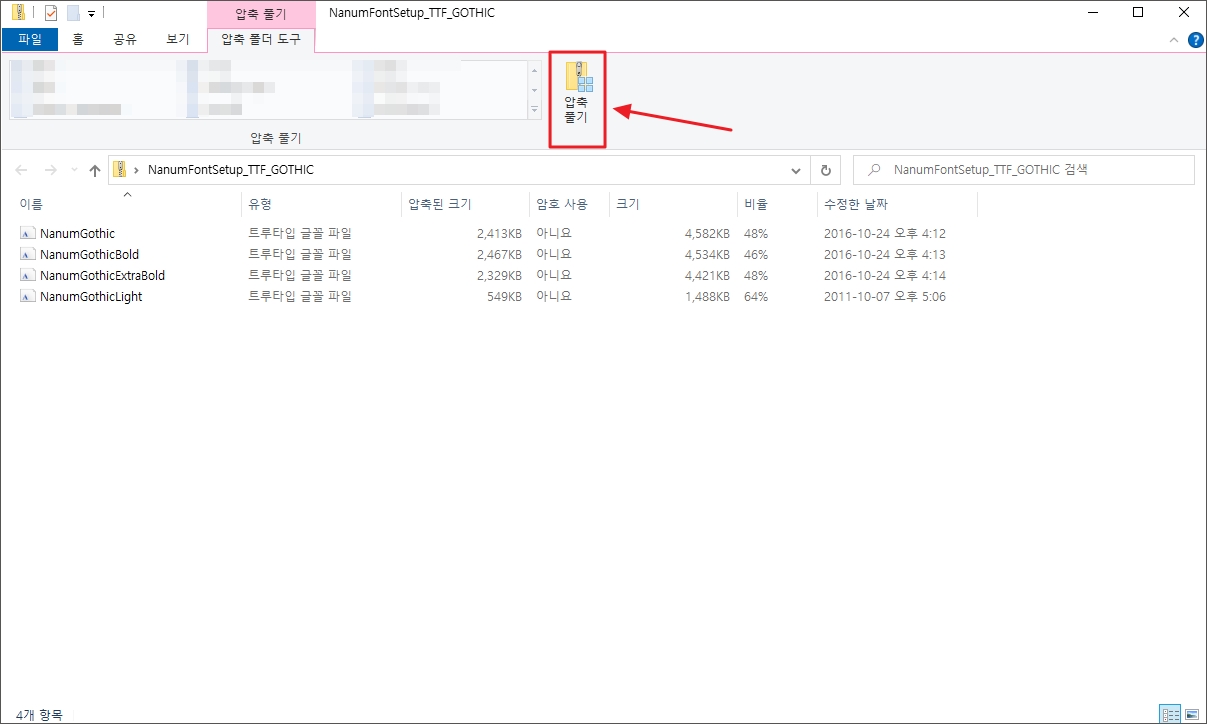
Task: Click the pink 압축 풀기 contextual tab header
Action: pyautogui.click(x=261, y=13)
